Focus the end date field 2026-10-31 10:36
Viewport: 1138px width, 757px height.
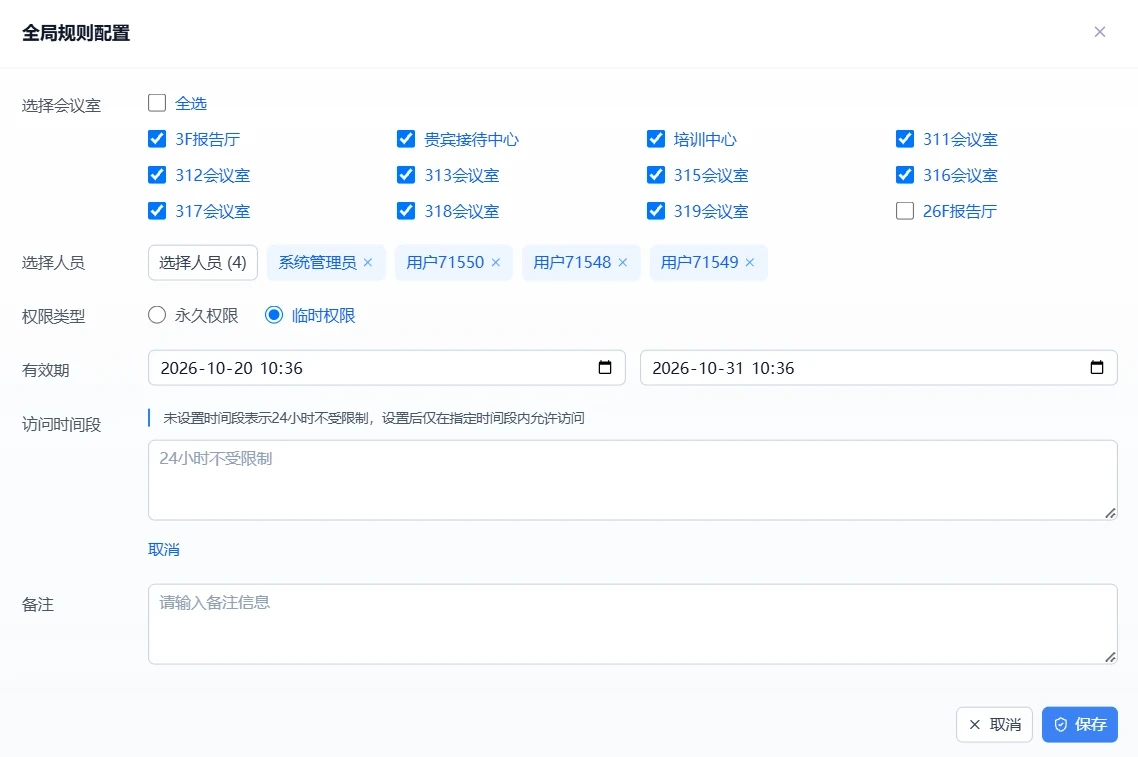point(878,368)
